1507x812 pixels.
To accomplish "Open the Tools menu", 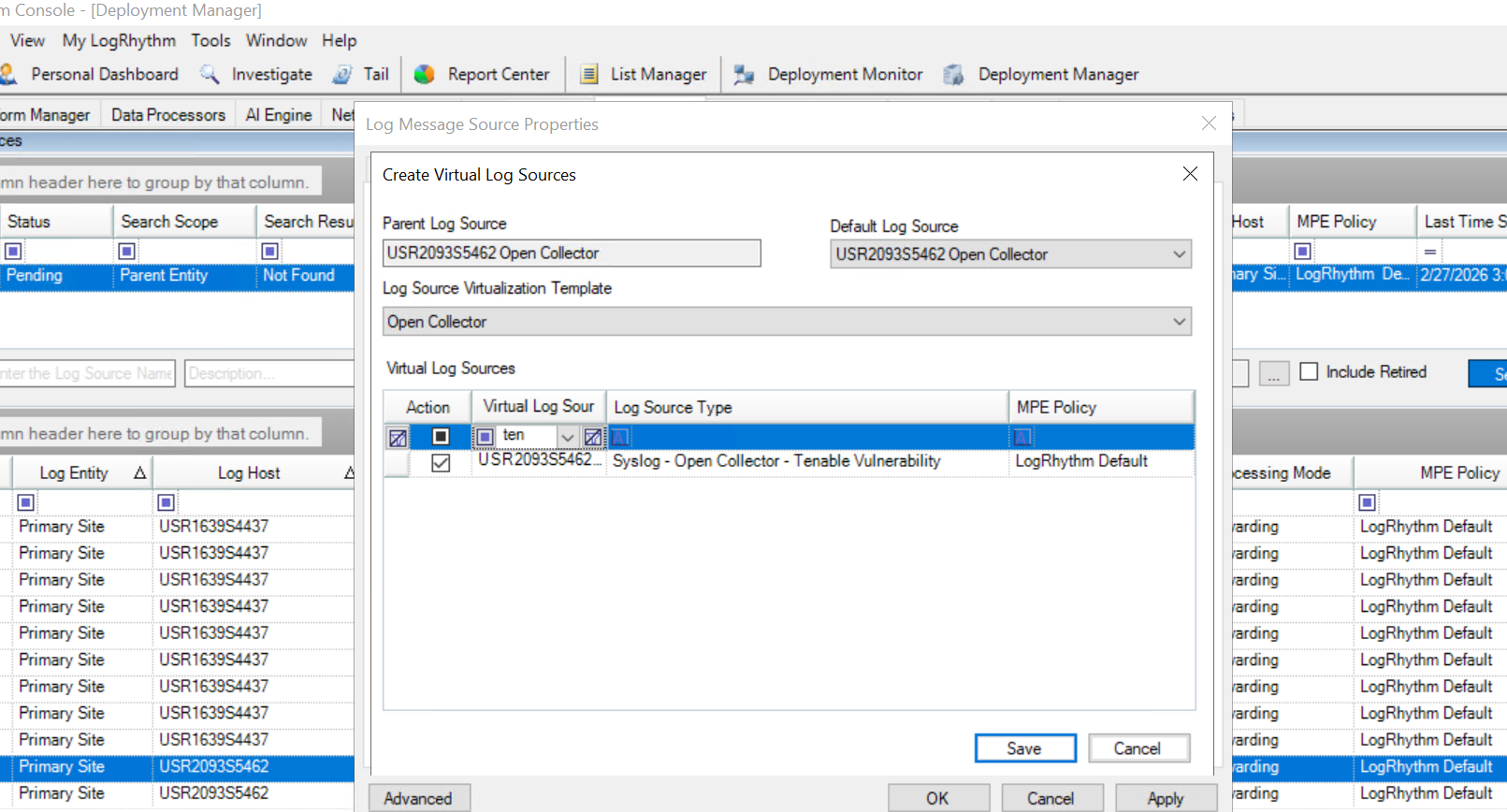I will [210, 41].
